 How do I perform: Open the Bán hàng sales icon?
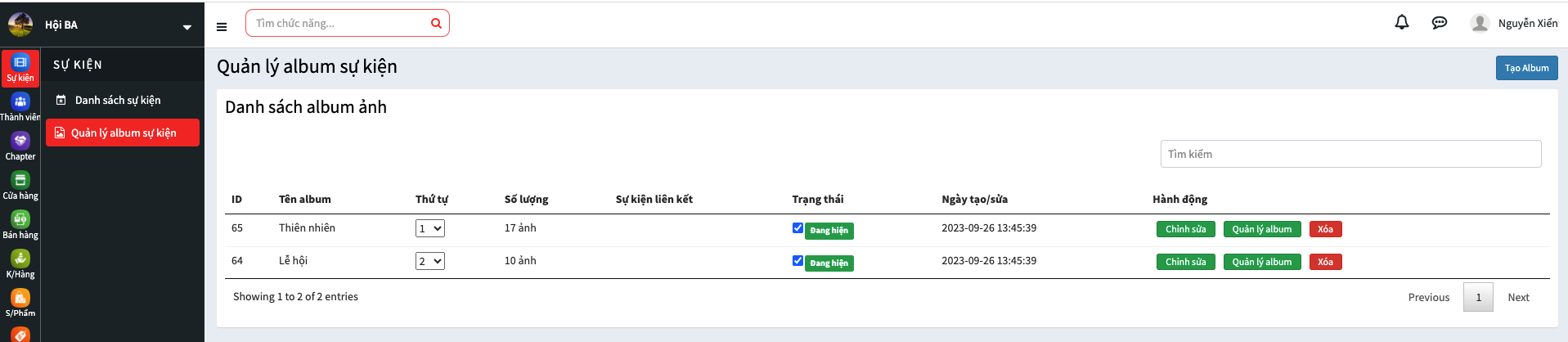coord(20,225)
